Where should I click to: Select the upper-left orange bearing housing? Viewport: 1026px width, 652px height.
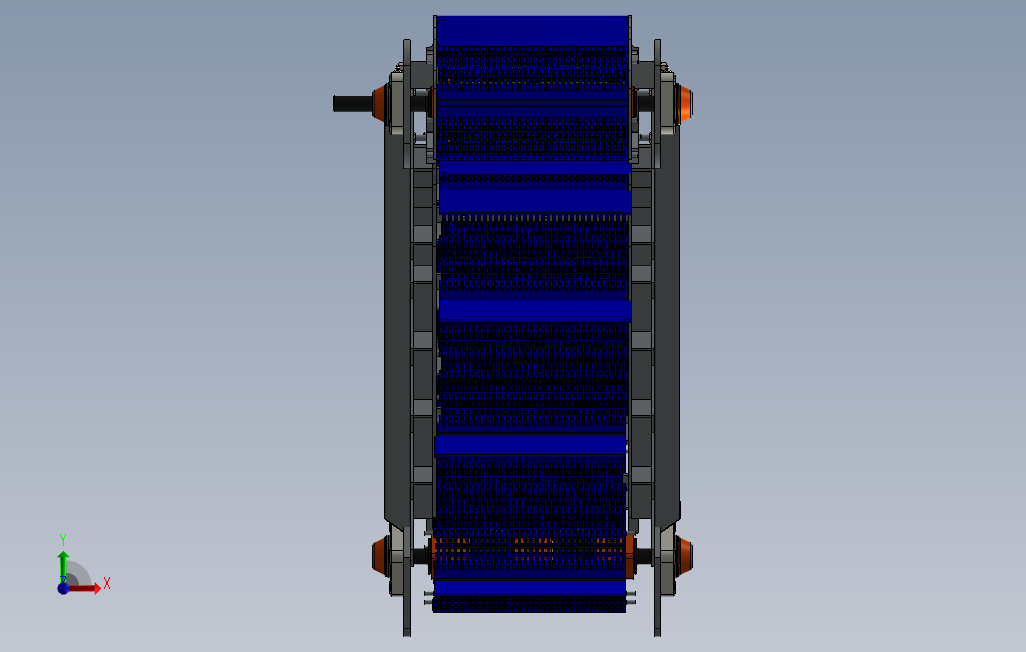pos(381,103)
